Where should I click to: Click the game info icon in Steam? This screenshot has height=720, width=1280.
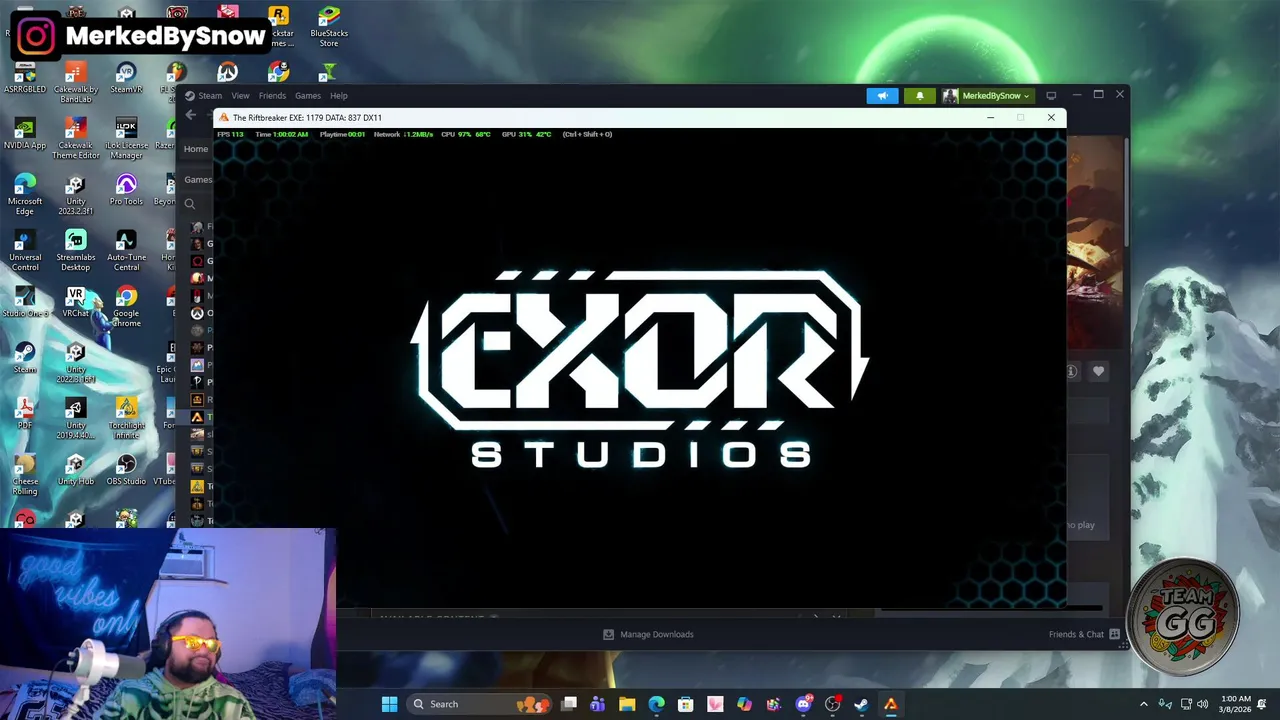pos(1072,371)
